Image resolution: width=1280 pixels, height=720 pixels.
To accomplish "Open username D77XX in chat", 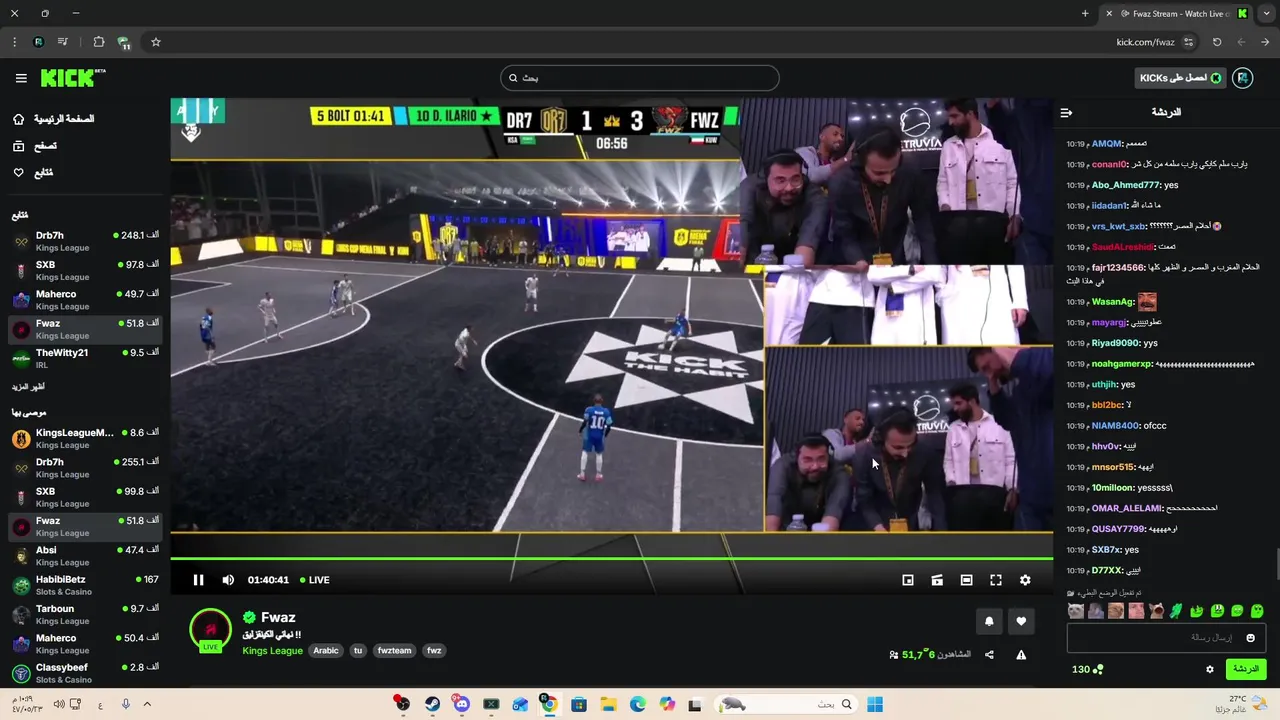I will pyautogui.click(x=1107, y=570).
